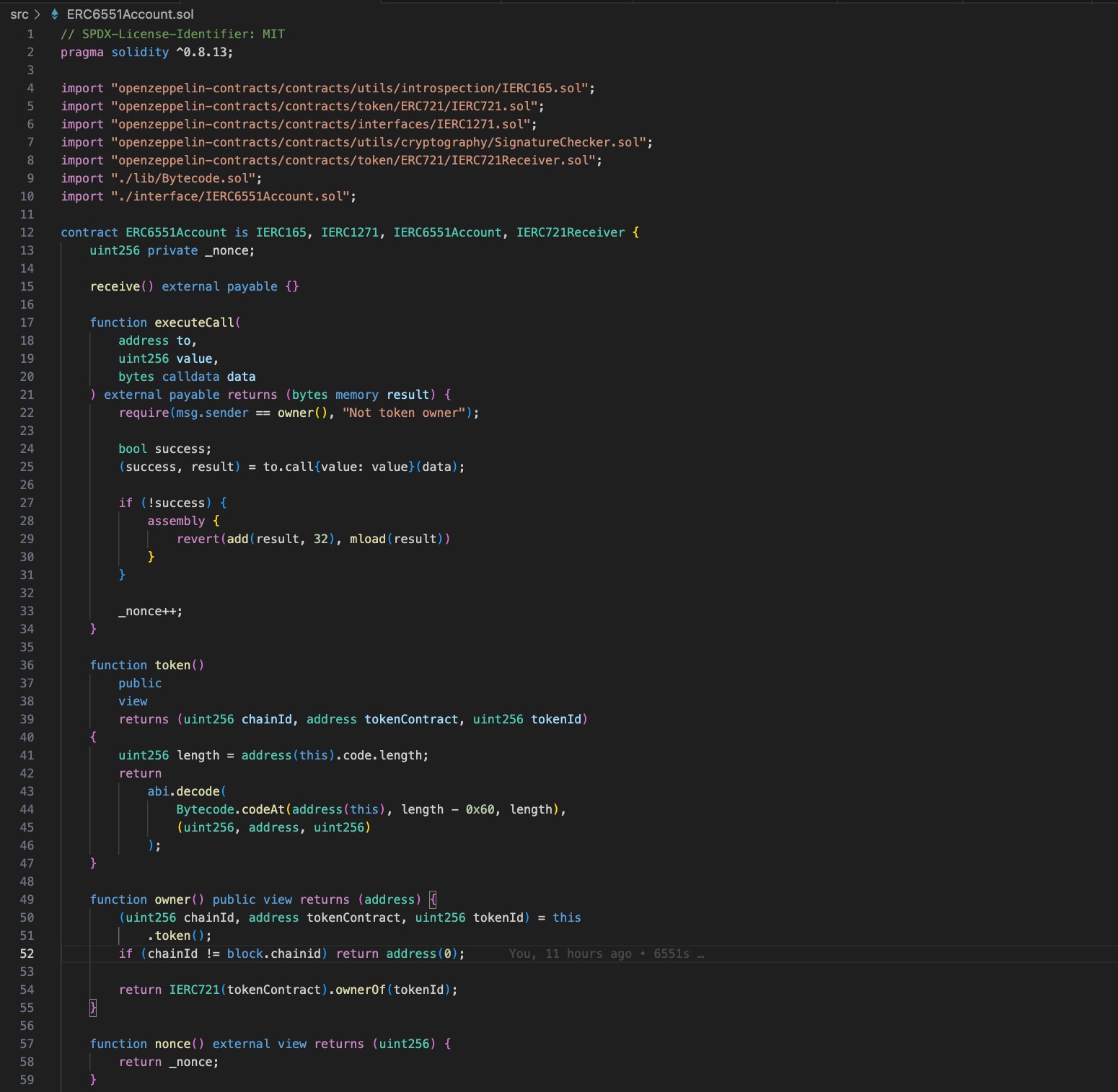The image size is (1118, 1092).
Task: Click the 'function token()' declaration
Action: 147,665
